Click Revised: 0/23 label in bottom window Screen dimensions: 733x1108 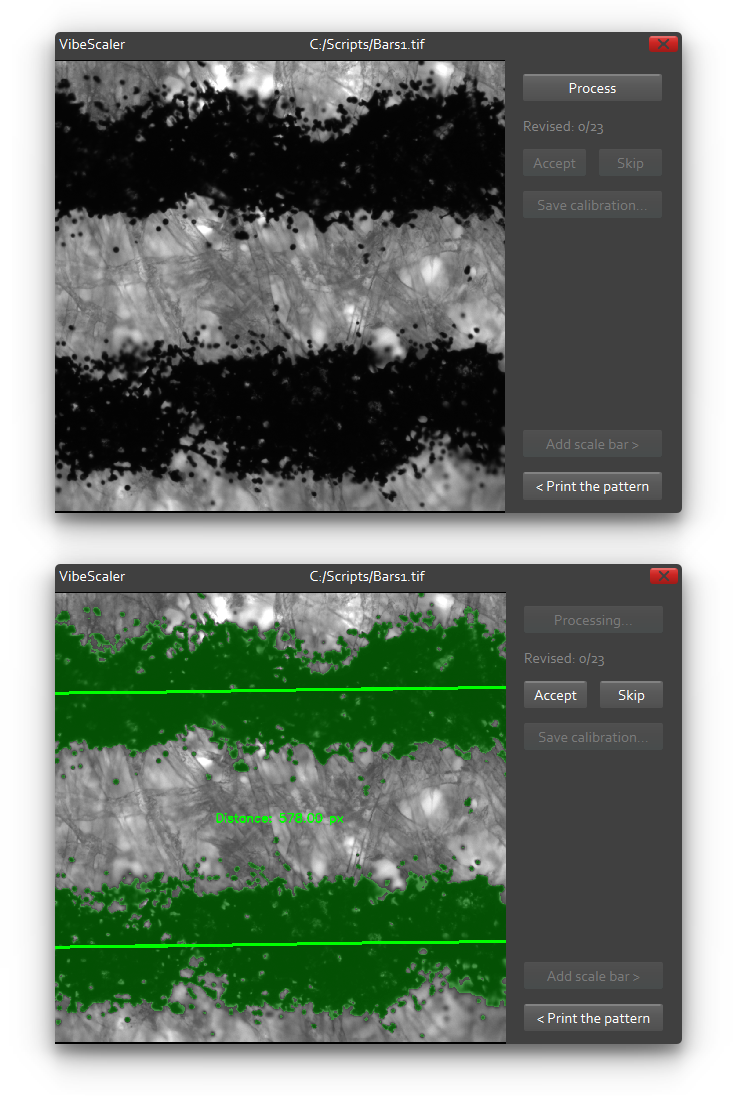(563, 659)
